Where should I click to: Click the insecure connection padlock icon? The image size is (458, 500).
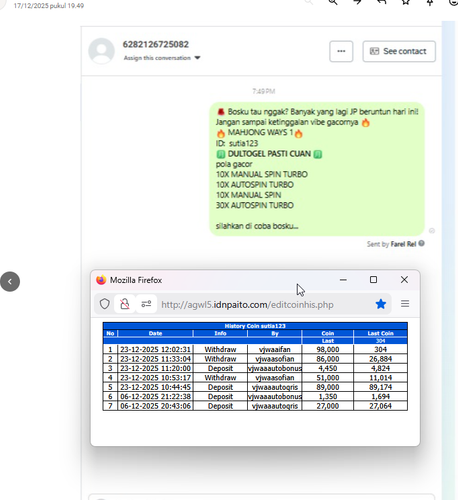pyautogui.click(x=125, y=304)
